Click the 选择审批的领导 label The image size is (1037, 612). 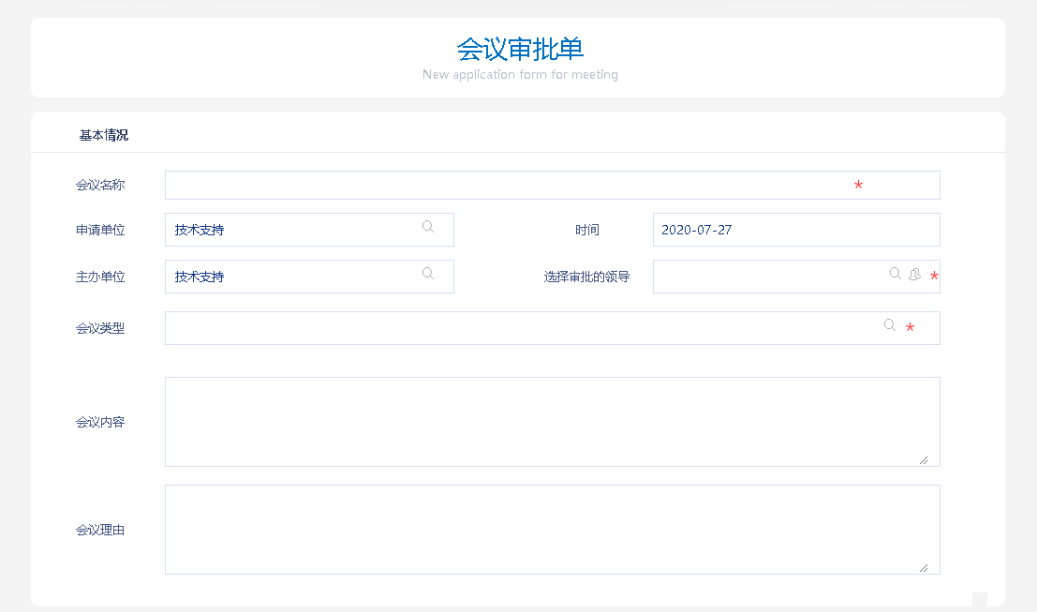587,277
